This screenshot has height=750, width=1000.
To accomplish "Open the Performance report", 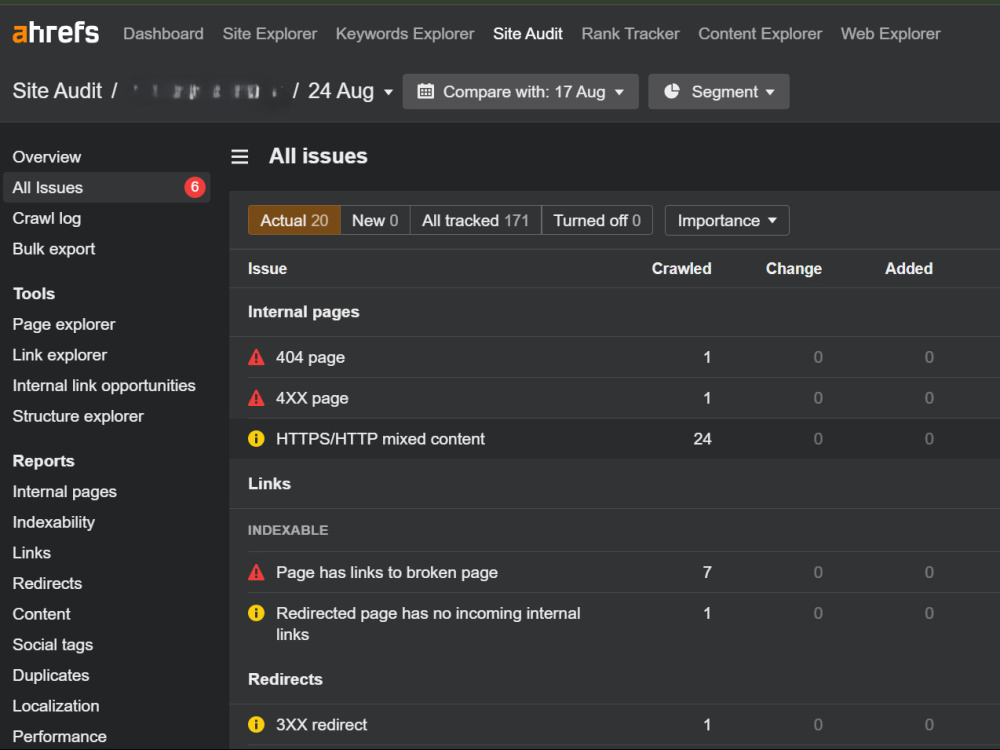I will coord(59,736).
